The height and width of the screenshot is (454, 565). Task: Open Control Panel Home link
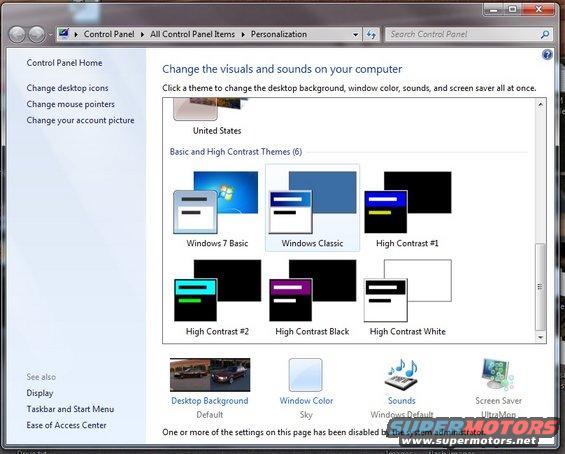tap(64, 63)
